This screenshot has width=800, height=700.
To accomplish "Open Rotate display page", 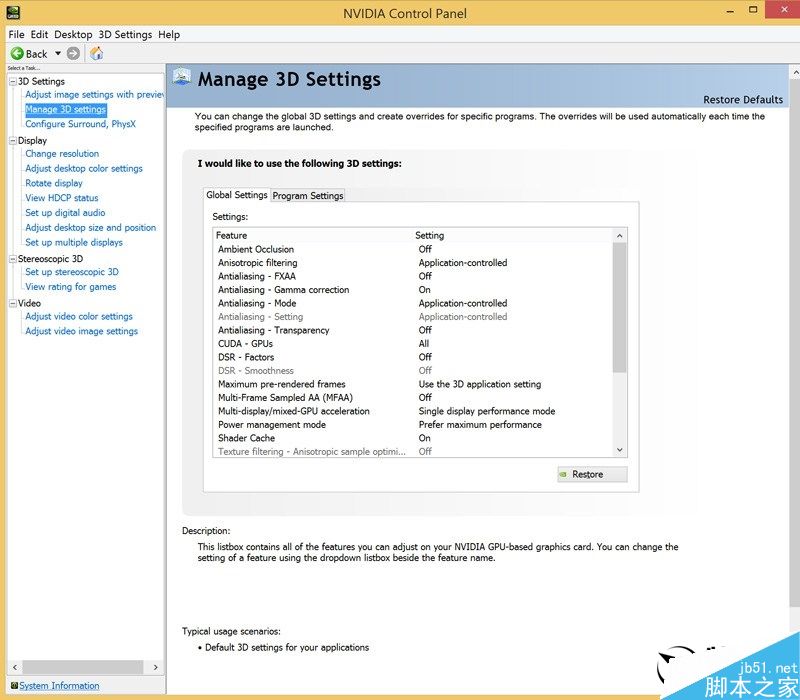I will (54, 183).
